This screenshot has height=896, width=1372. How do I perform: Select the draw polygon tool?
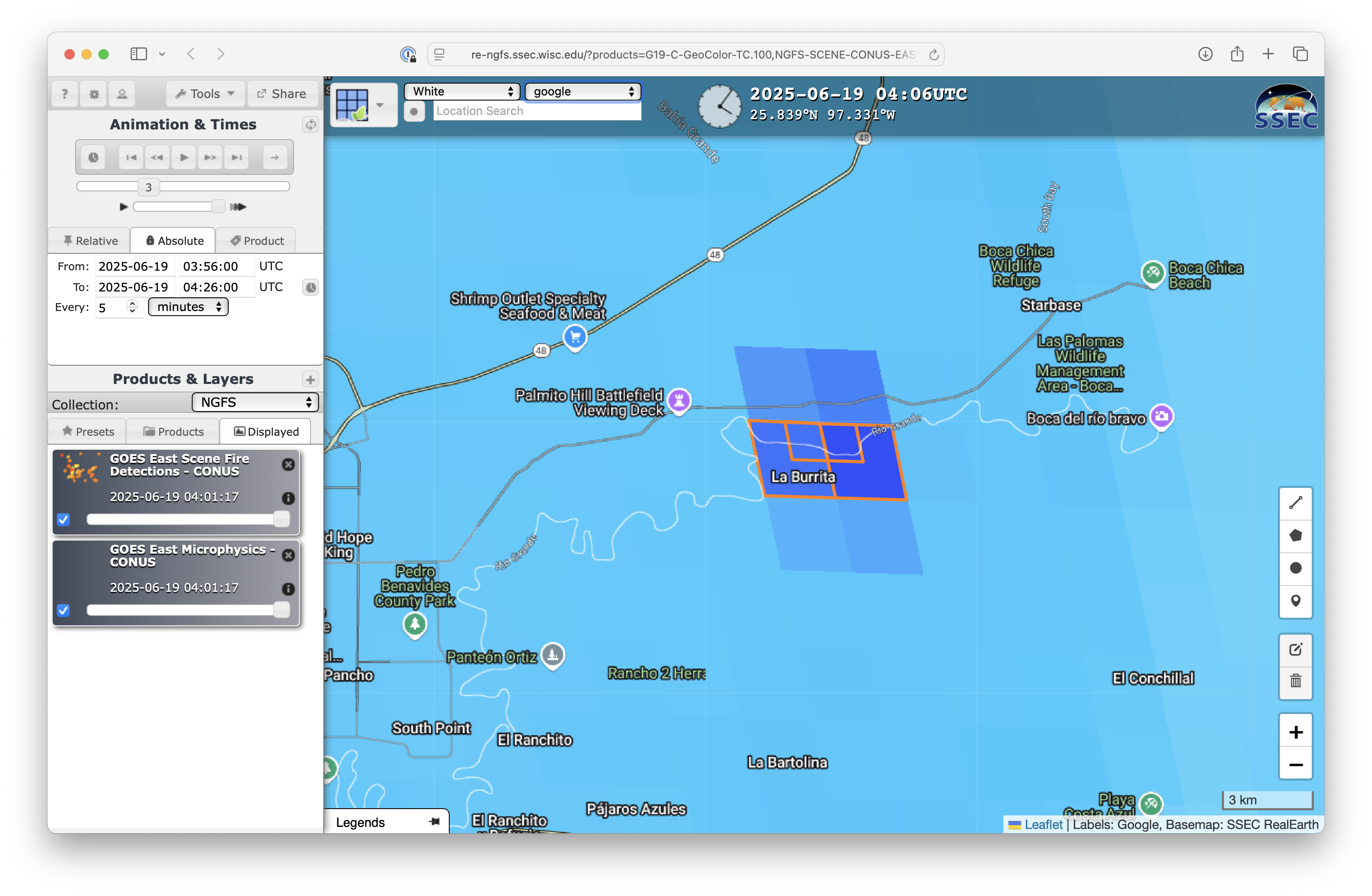pyautogui.click(x=1295, y=536)
